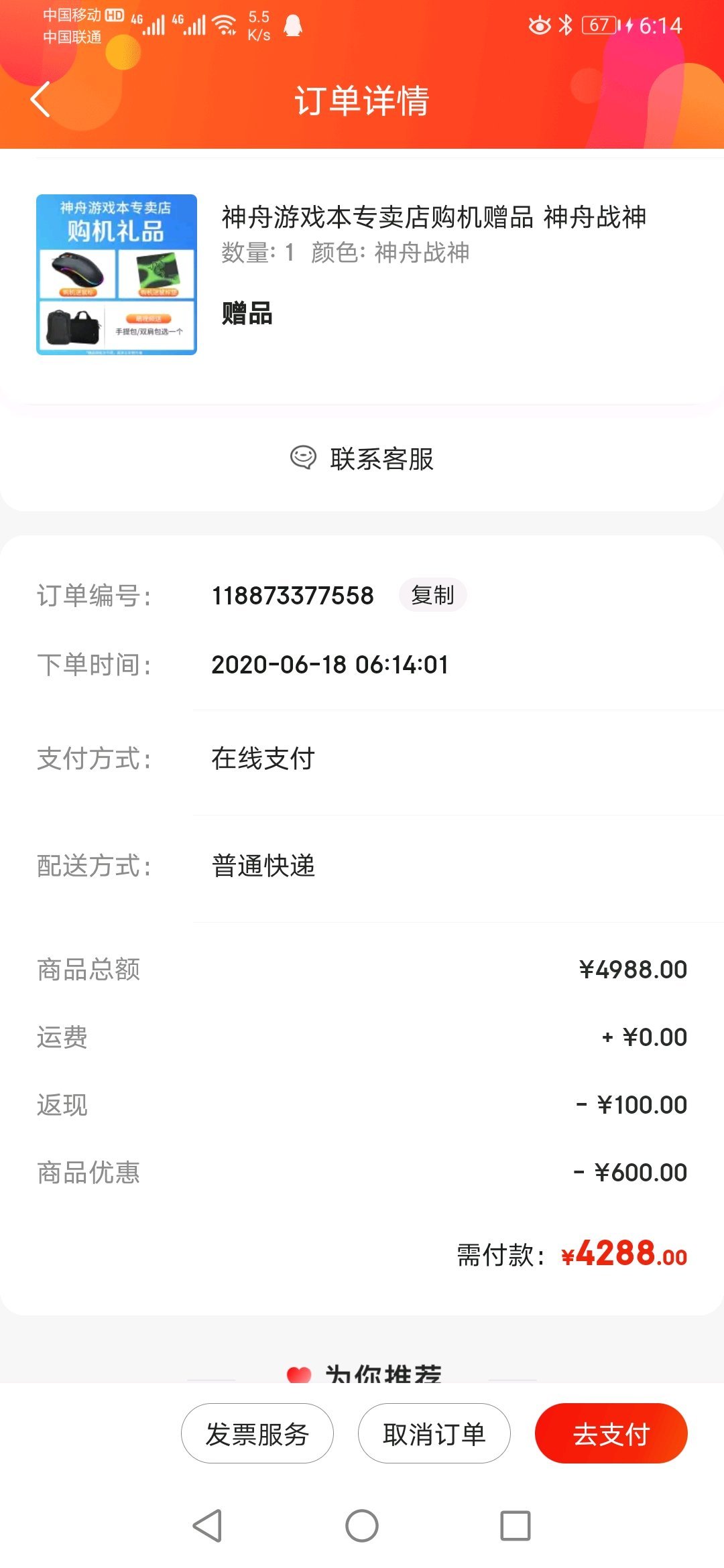The width and height of the screenshot is (724, 1568).
Task: Tap the customer service chat bubble icon
Action: click(303, 458)
